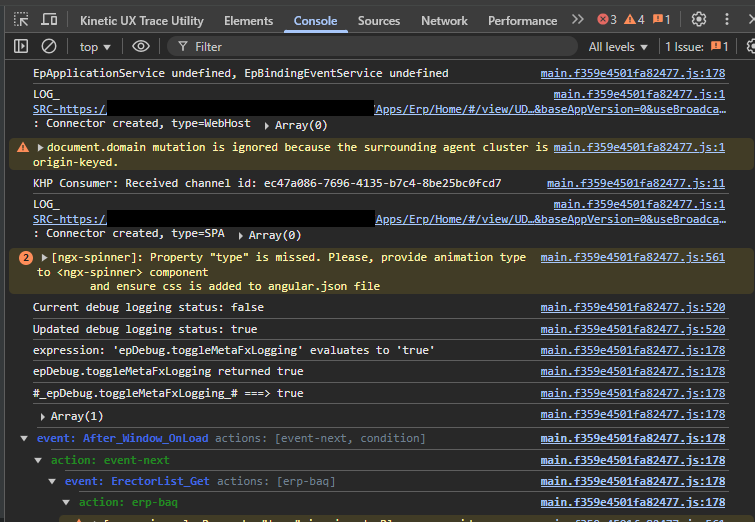Toggle the device toolbar icon
The image size is (755, 522).
click(x=49, y=20)
